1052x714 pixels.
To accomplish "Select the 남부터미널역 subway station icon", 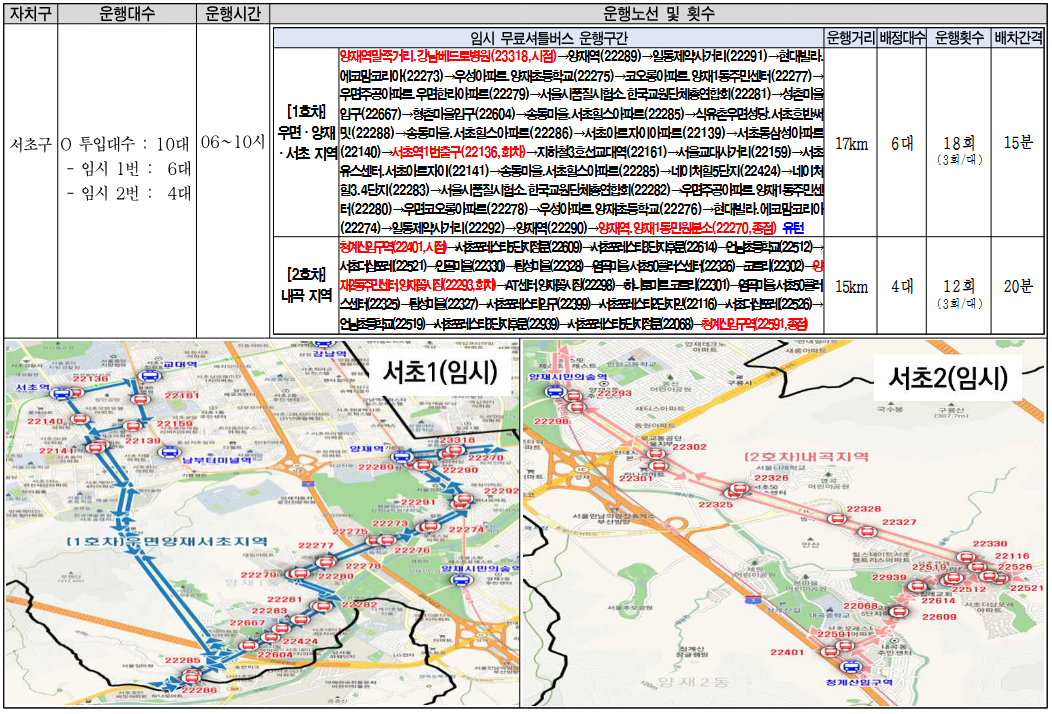I will tap(168, 454).
